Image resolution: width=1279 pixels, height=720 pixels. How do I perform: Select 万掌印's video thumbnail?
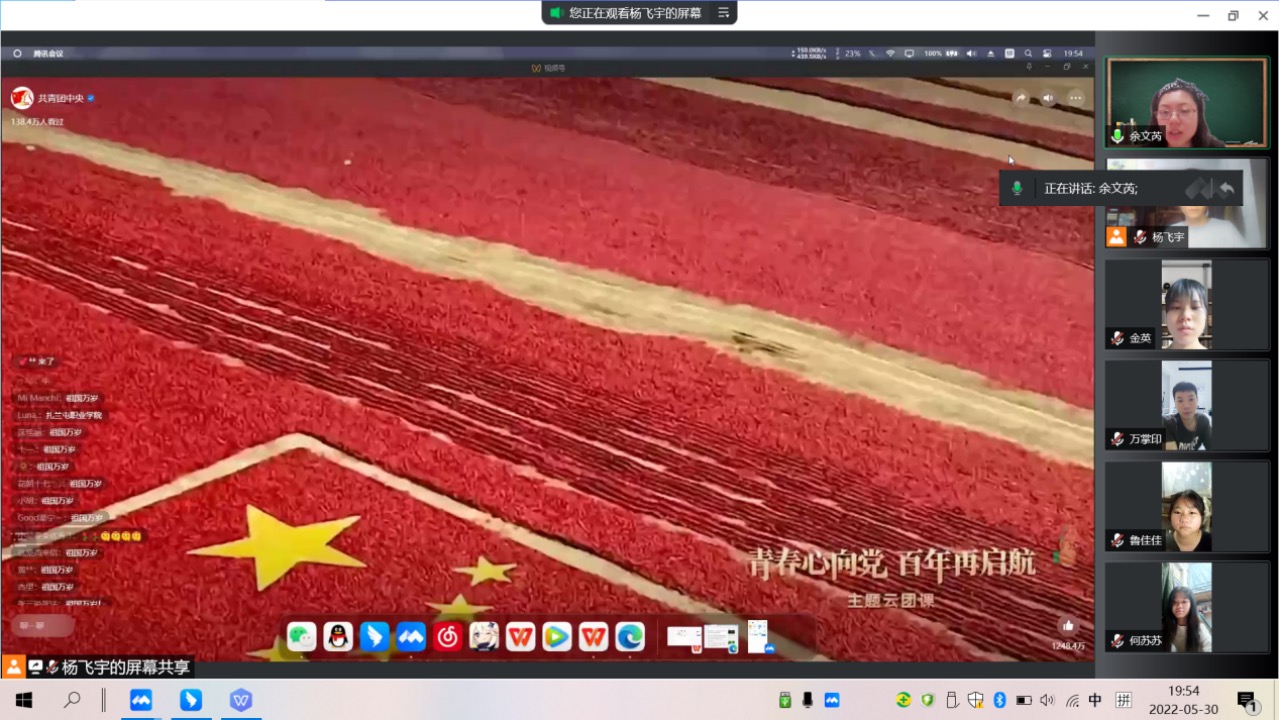pyautogui.click(x=1186, y=405)
